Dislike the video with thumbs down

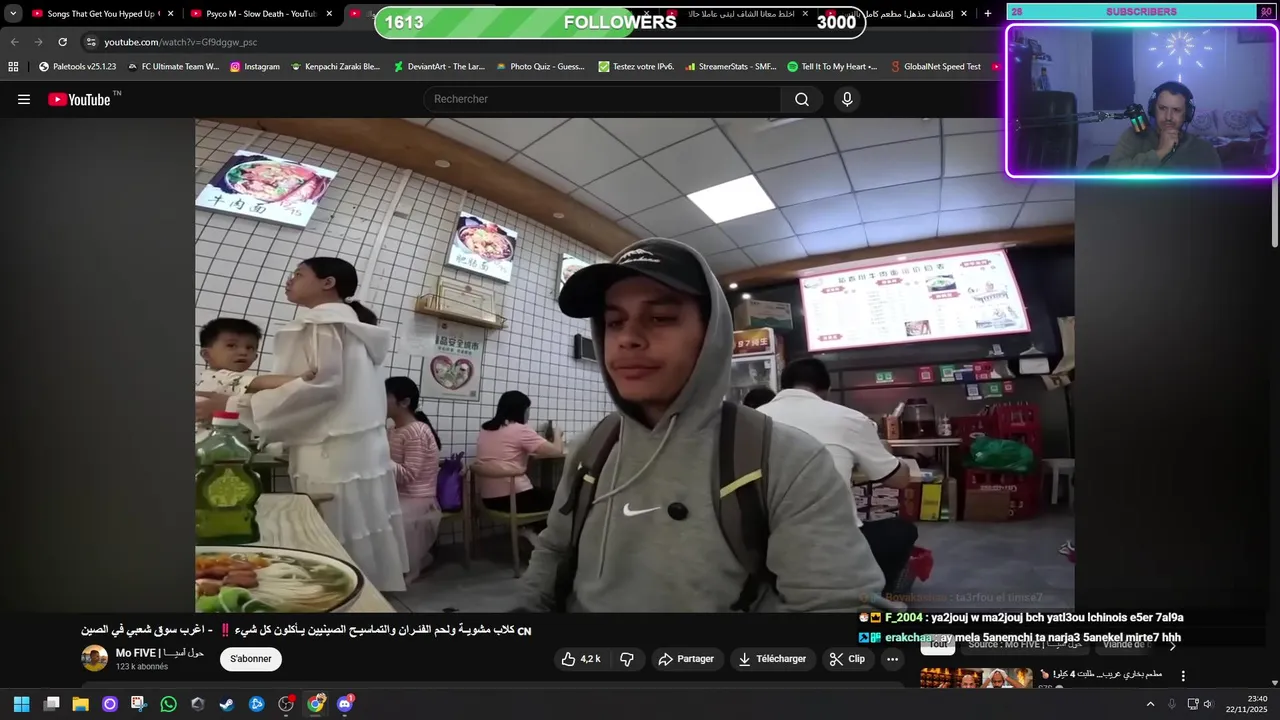[627, 659]
